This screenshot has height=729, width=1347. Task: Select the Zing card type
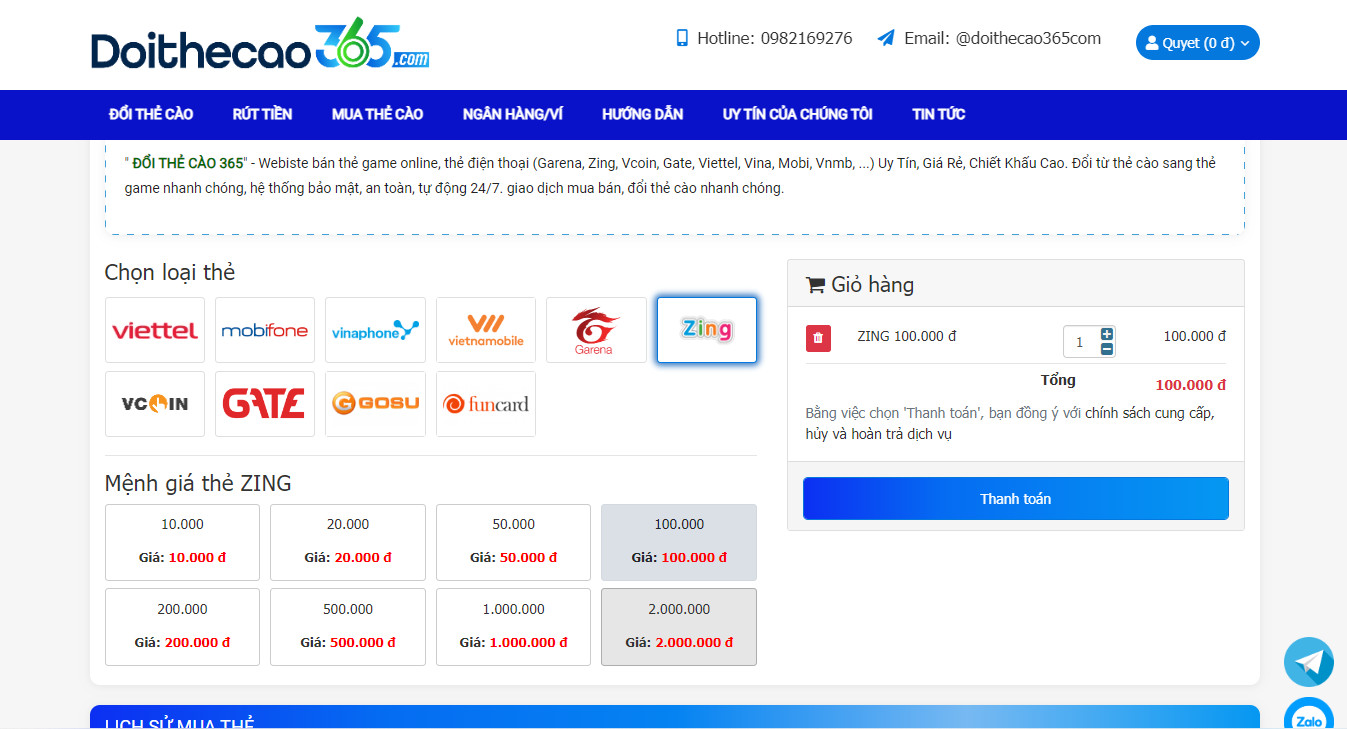click(x=707, y=330)
